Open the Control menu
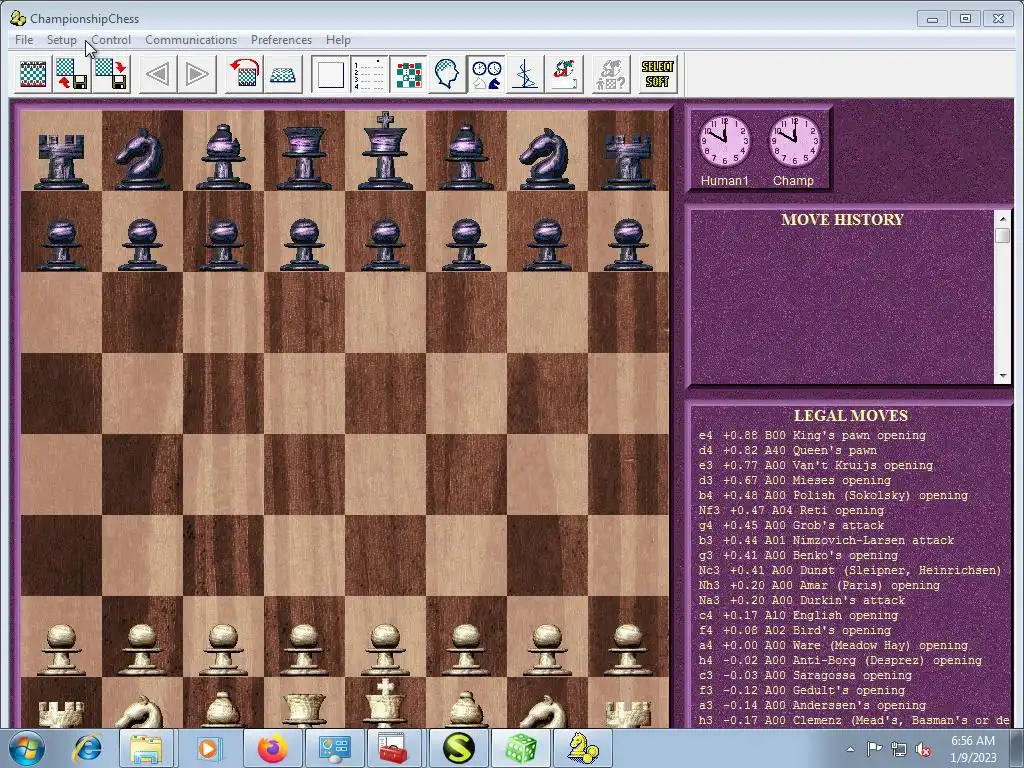This screenshot has width=1024, height=768. point(111,40)
